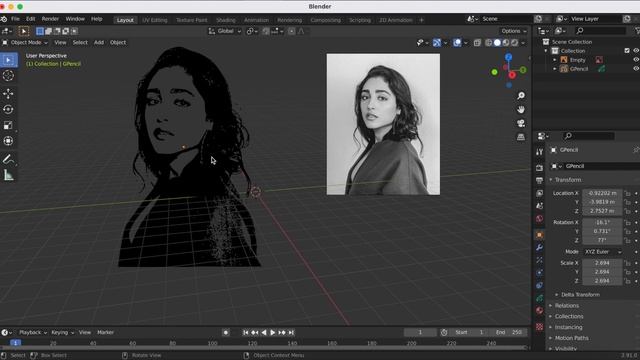This screenshot has height=360, width=640.
Task: Open the Playback dropdown in timeline
Action: click(33, 333)
